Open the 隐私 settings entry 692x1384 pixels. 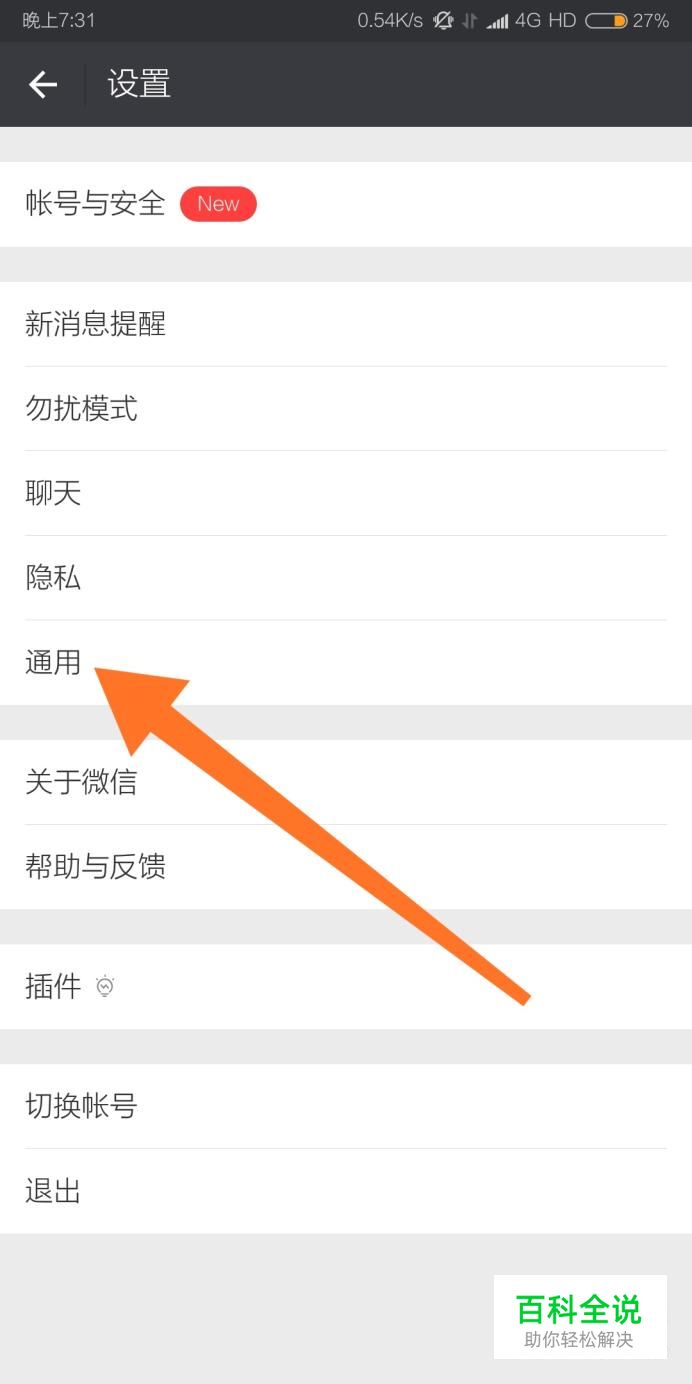point(346,577)
